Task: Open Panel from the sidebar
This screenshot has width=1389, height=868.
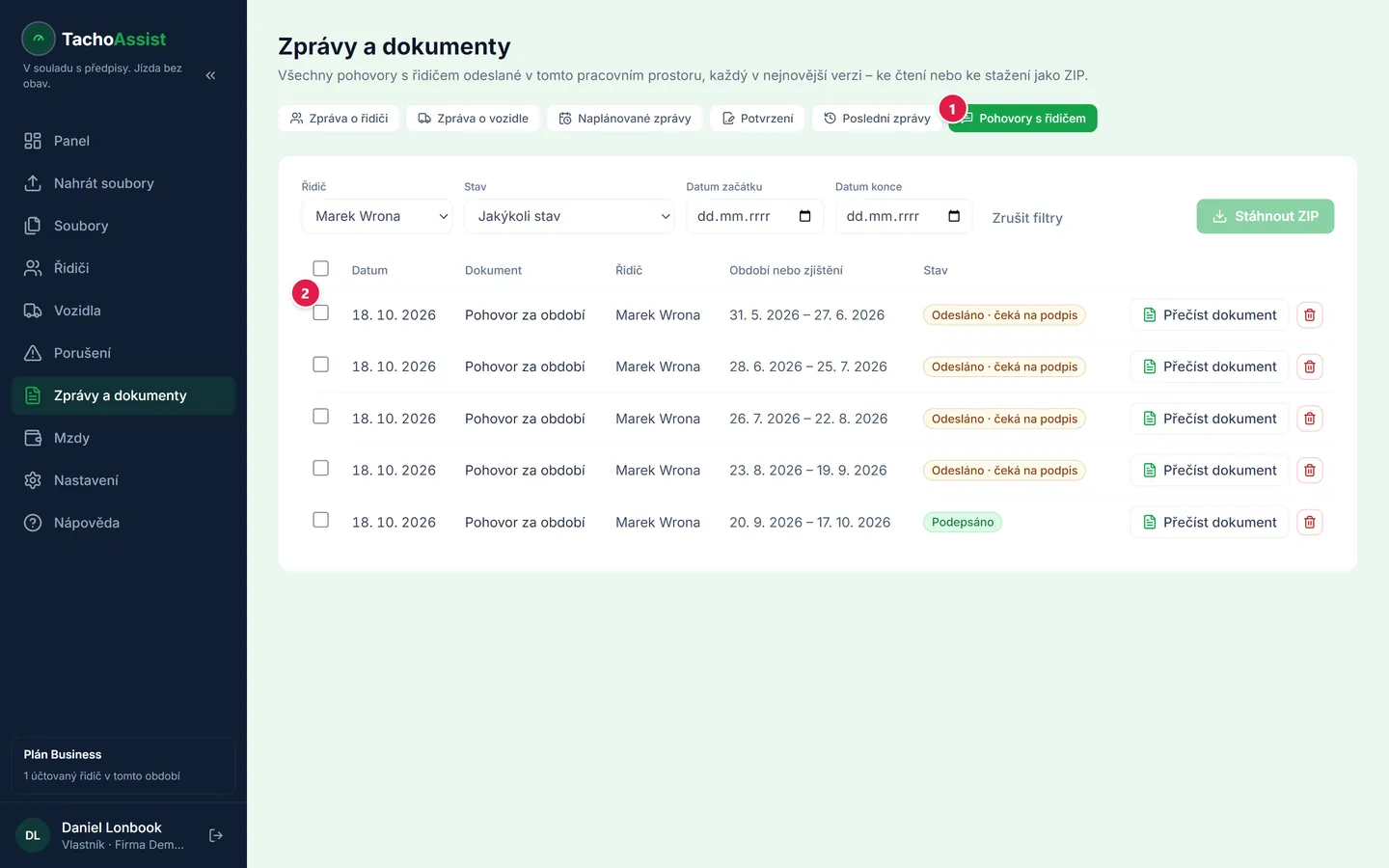Action: coord(123,141)
